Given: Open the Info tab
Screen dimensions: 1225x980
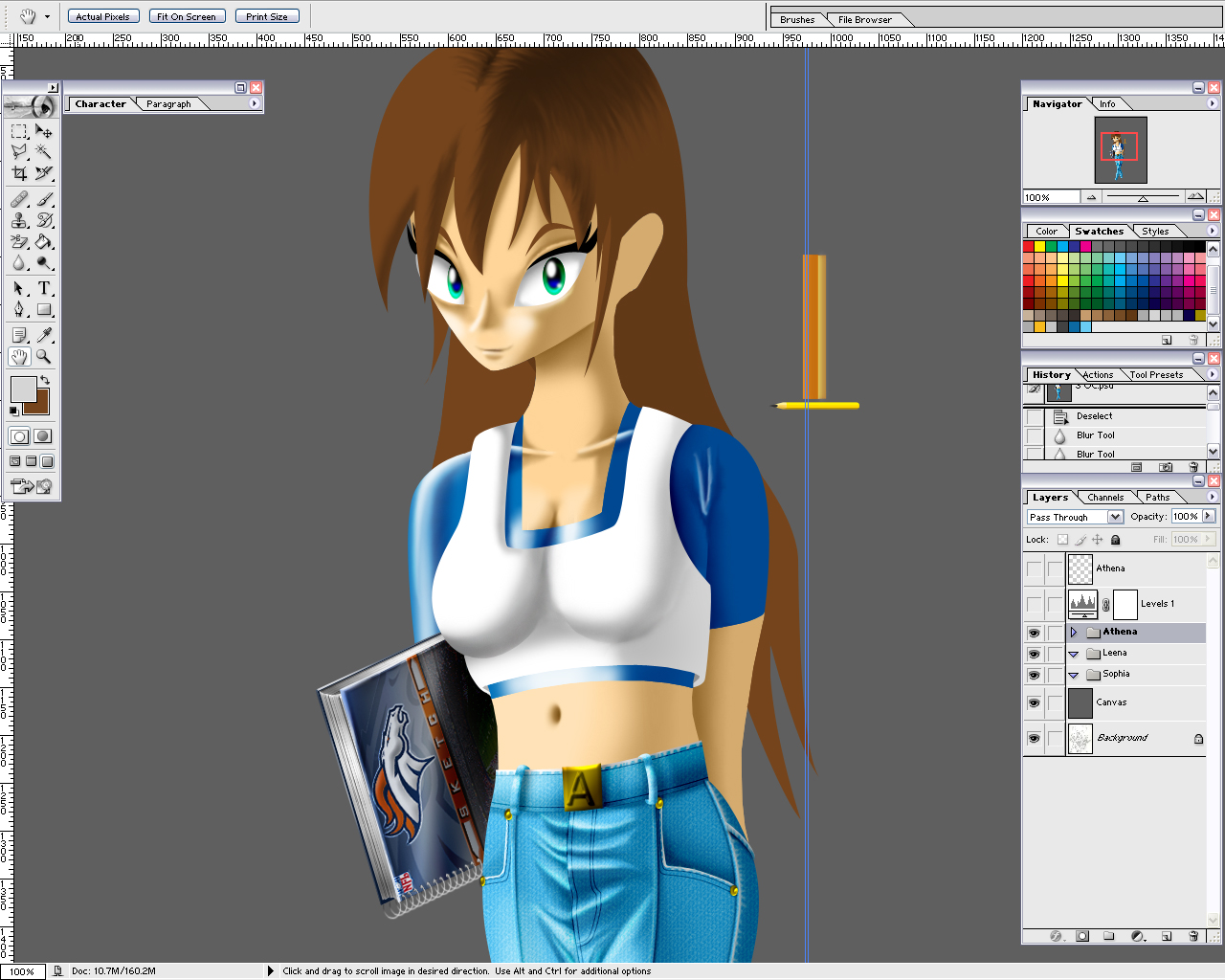Looking at the screenshot, I should [1107, 104].
